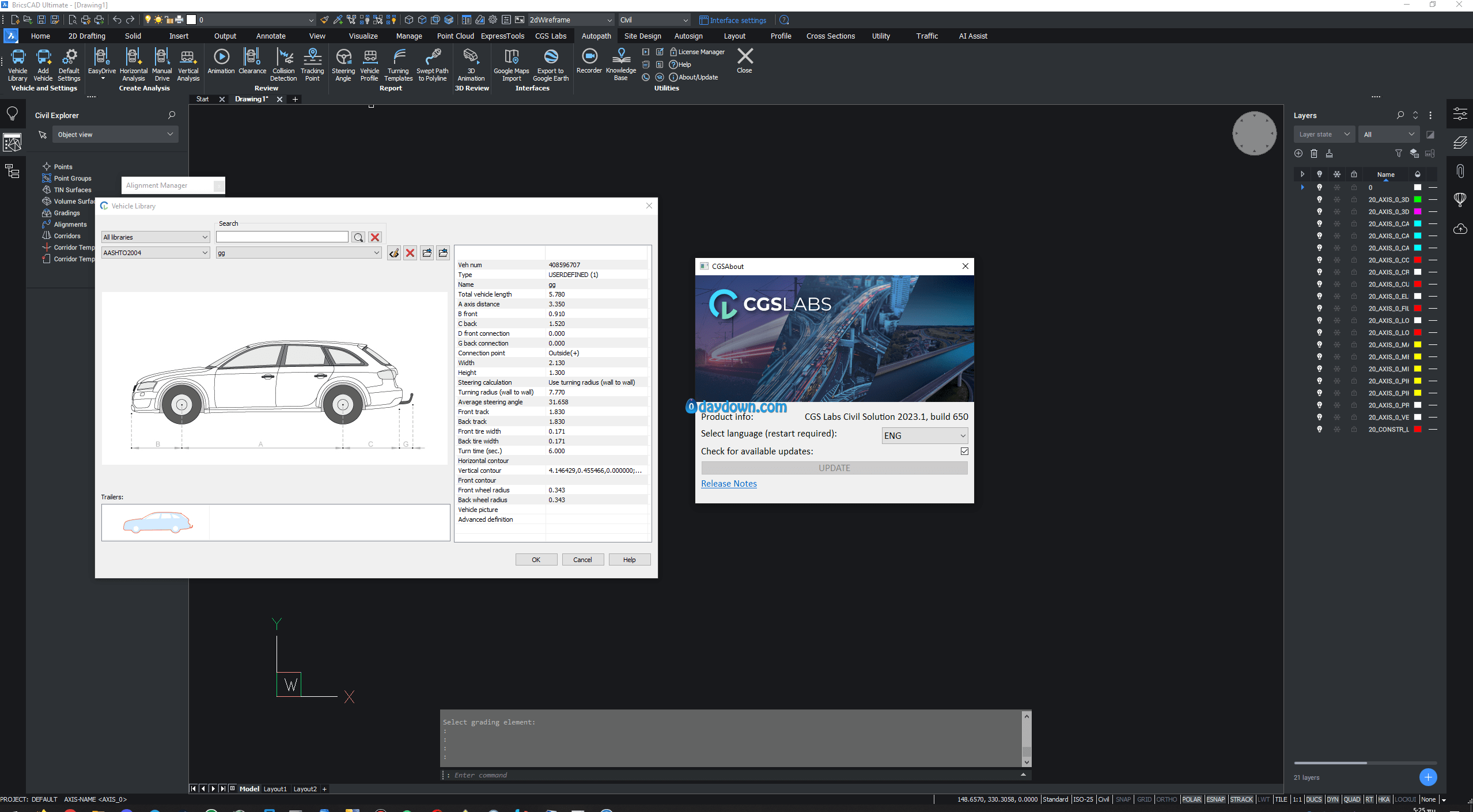The width and height of the screenshot is (1473, 812).
Task: Start the EasyDrive analysis tool
Action: (x=101, y=64)
